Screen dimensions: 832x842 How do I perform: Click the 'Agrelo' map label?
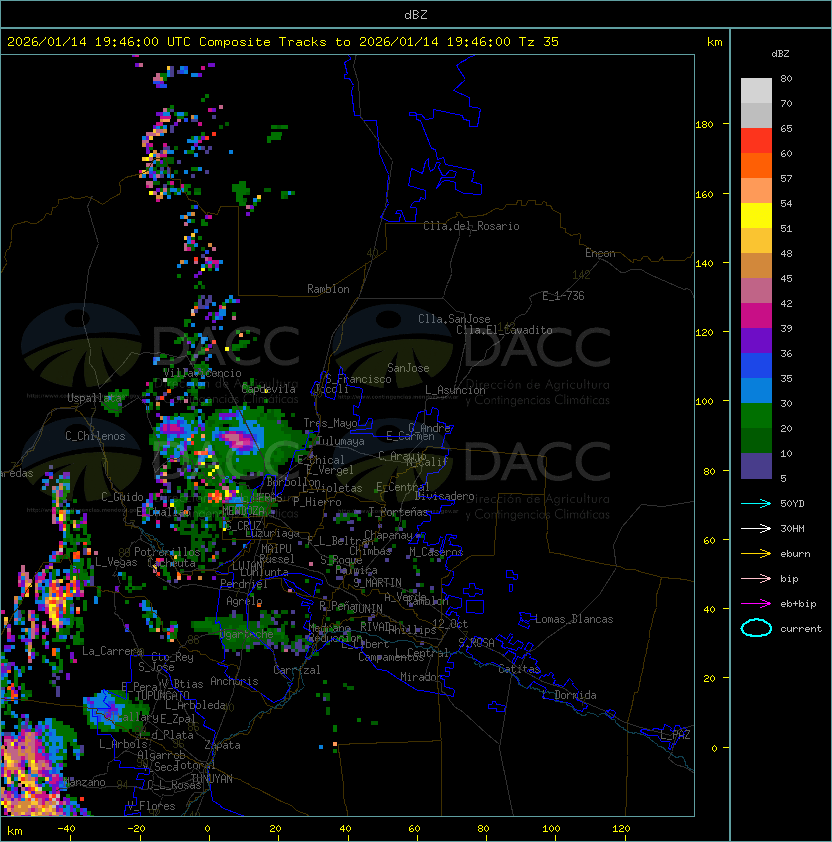[x=244, y=601]
